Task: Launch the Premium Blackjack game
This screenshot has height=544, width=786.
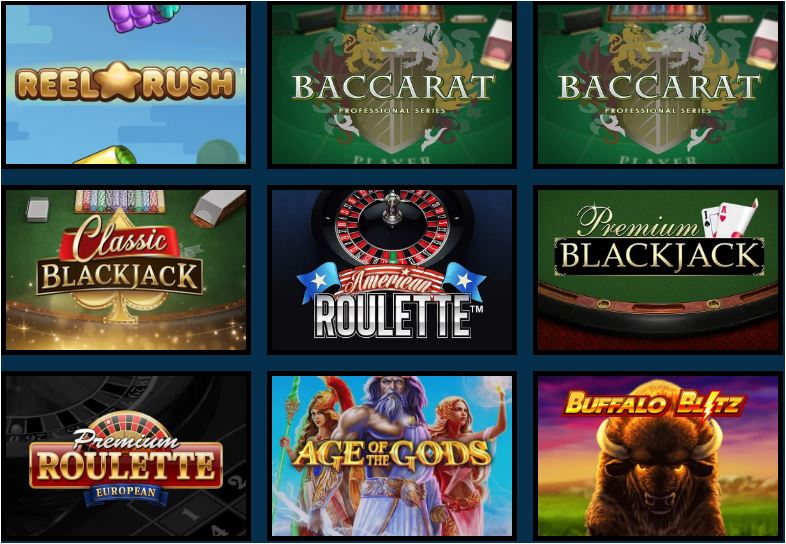Action: pyautogui.click(x=658, y=270)
